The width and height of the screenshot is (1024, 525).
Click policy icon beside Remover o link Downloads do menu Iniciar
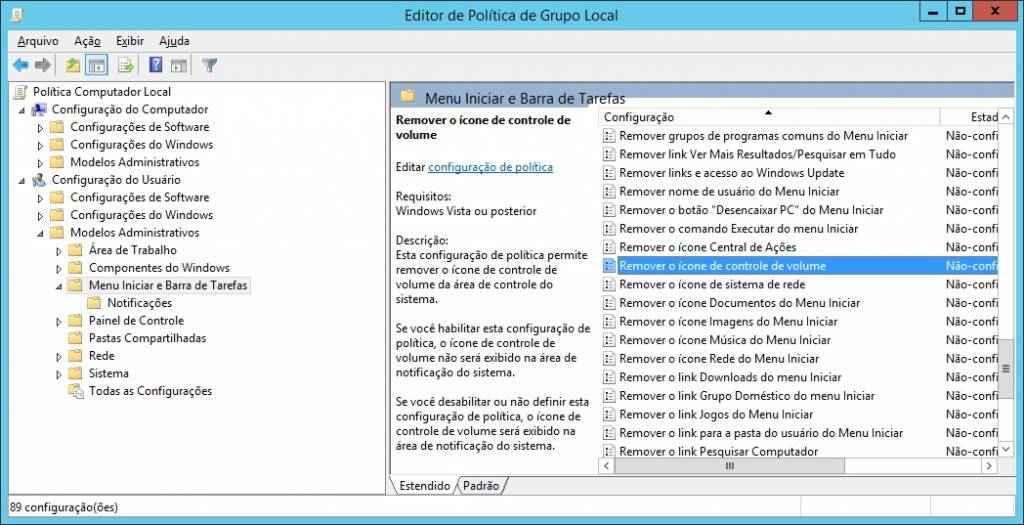(x=609, y=377)
